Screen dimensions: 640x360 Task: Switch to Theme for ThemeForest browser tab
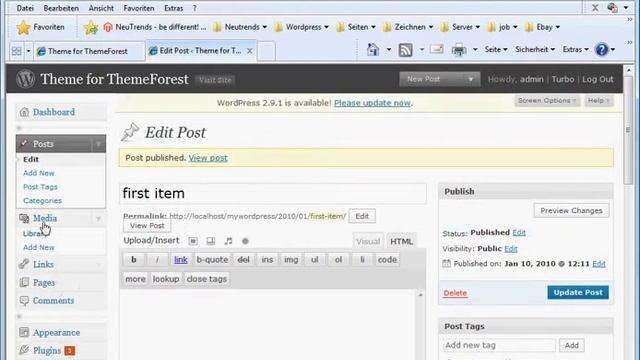pyautogui.click(x=89, y=51)
